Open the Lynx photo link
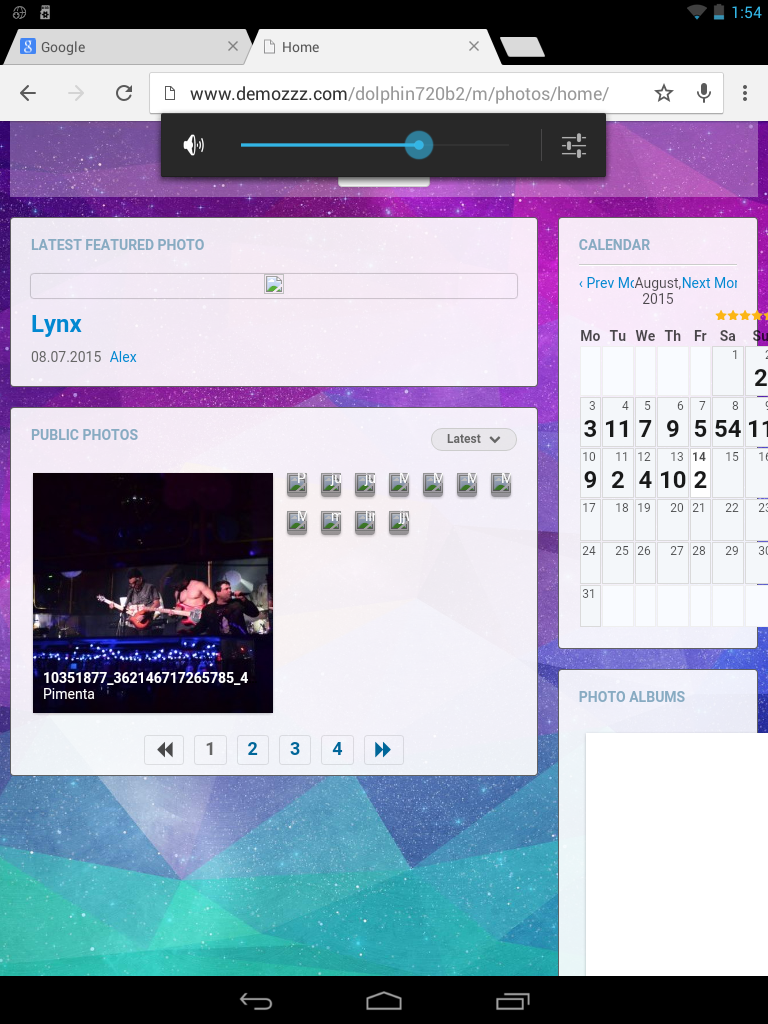Viewport: 768px width, 1024px height. pos(56,324)
